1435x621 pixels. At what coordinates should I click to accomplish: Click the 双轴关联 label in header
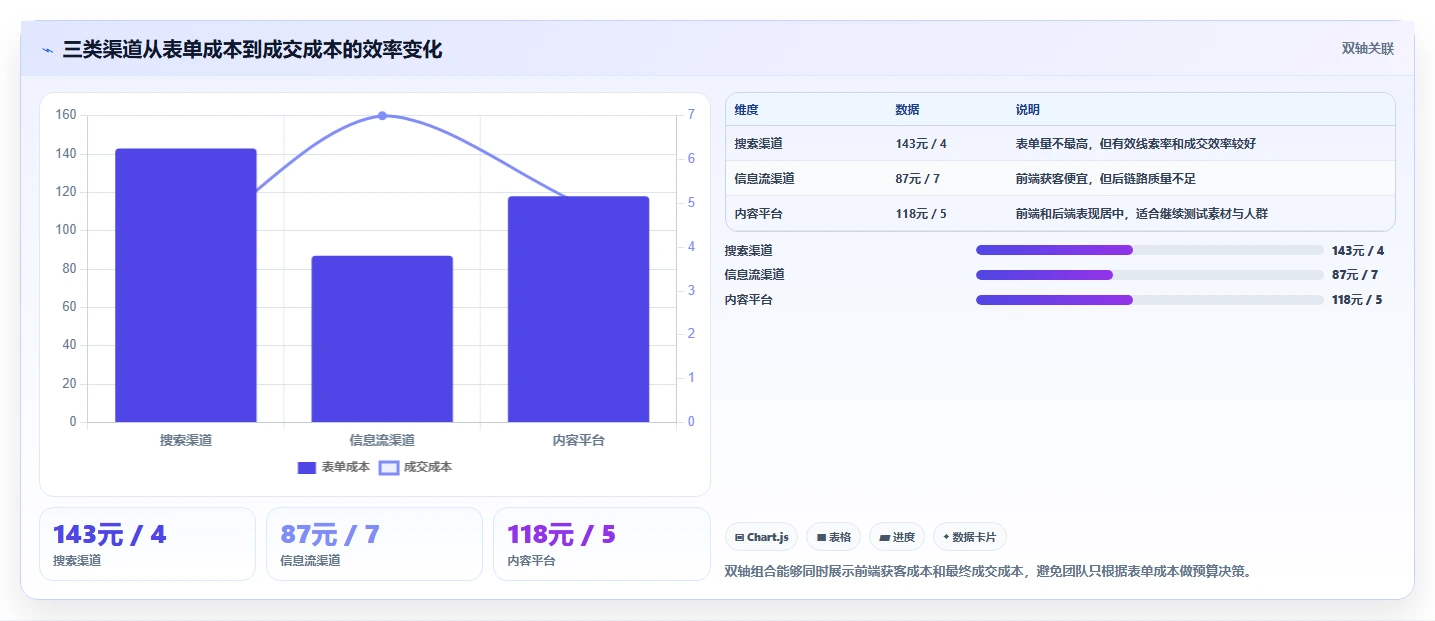tap(1367, 49)
